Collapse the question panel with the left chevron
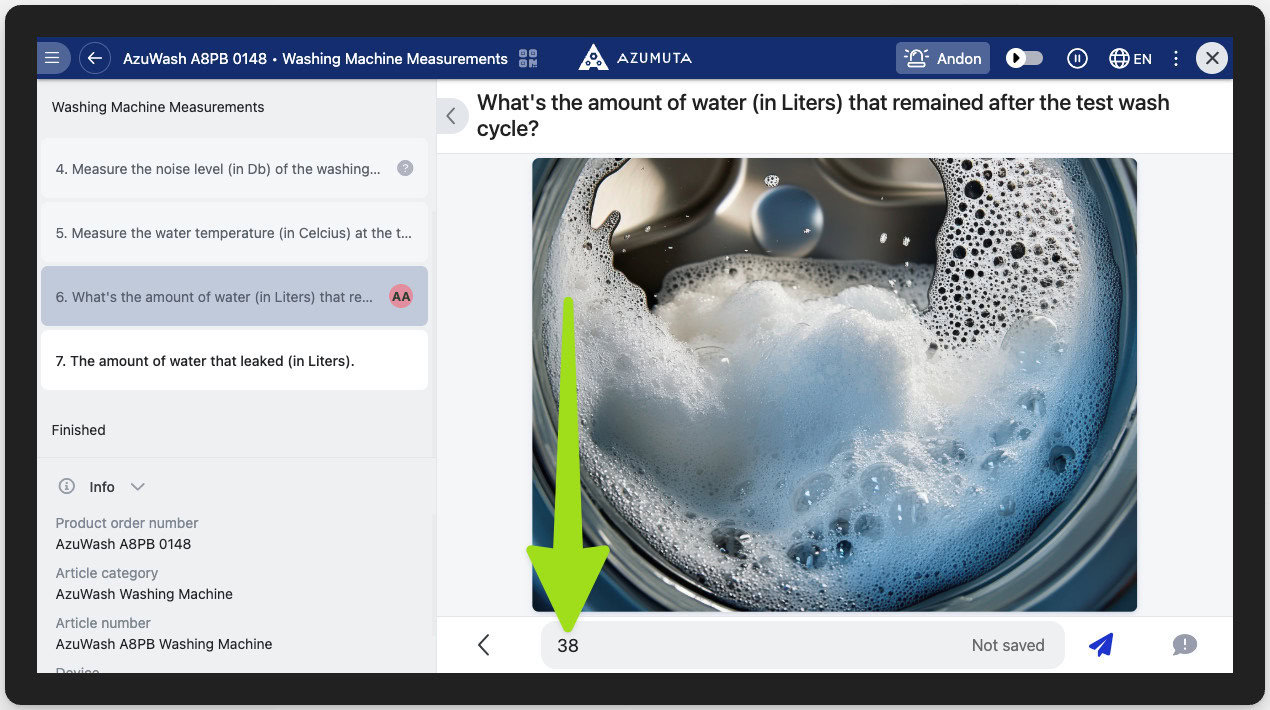The image size is (1270, 710). click(x=452, y=116)
